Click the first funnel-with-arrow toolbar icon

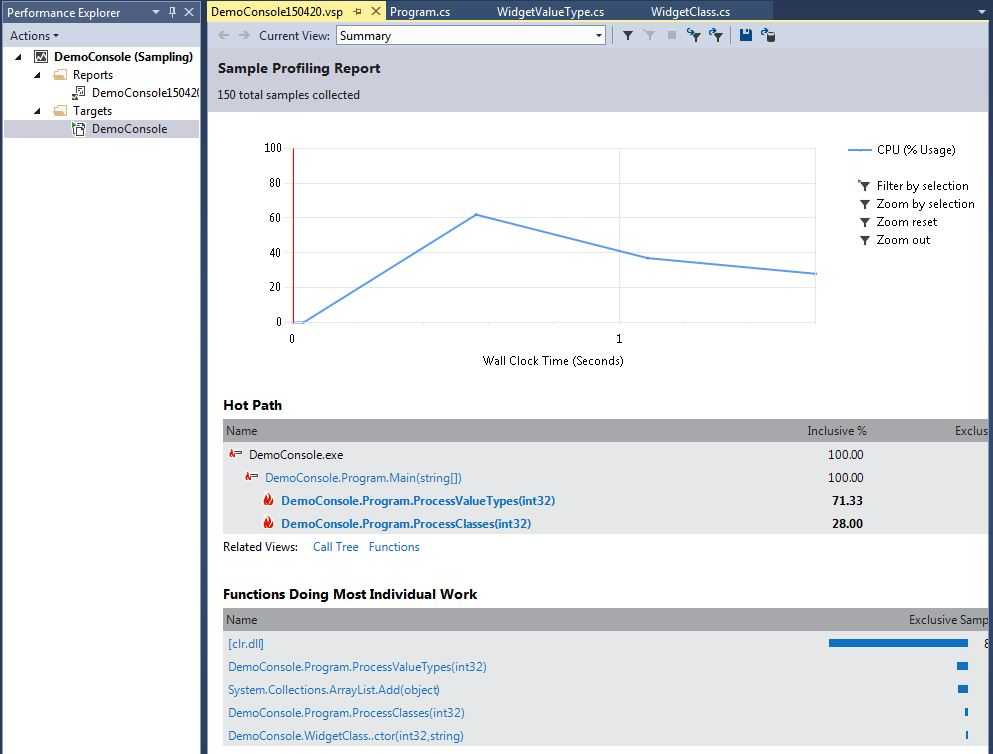coord(694,35)
